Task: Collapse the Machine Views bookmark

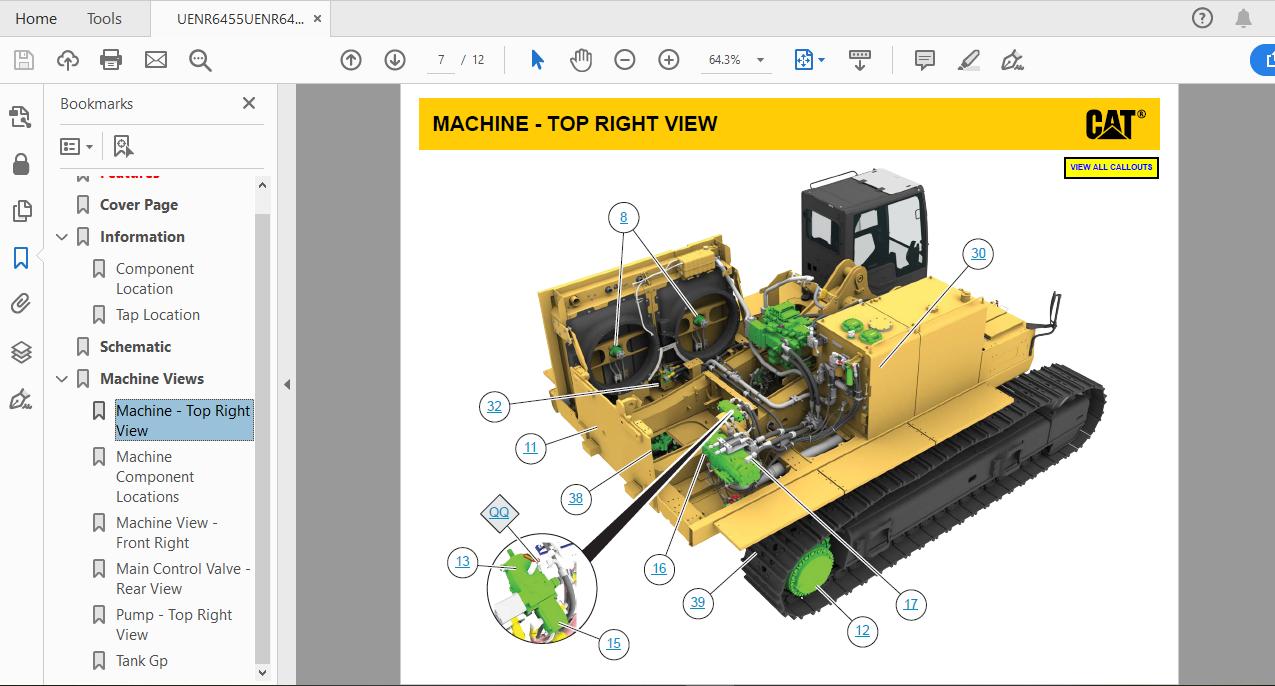Action: (62, 378)
